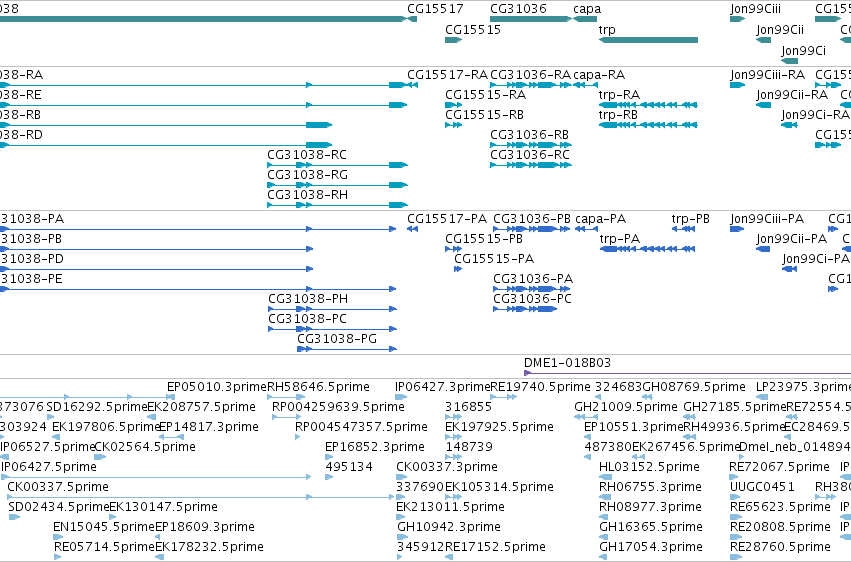Click transcript Jon99Cii-RA label
Image resolution: width=851 pixels, height=562 pixels.
click(x=792, y=95)
